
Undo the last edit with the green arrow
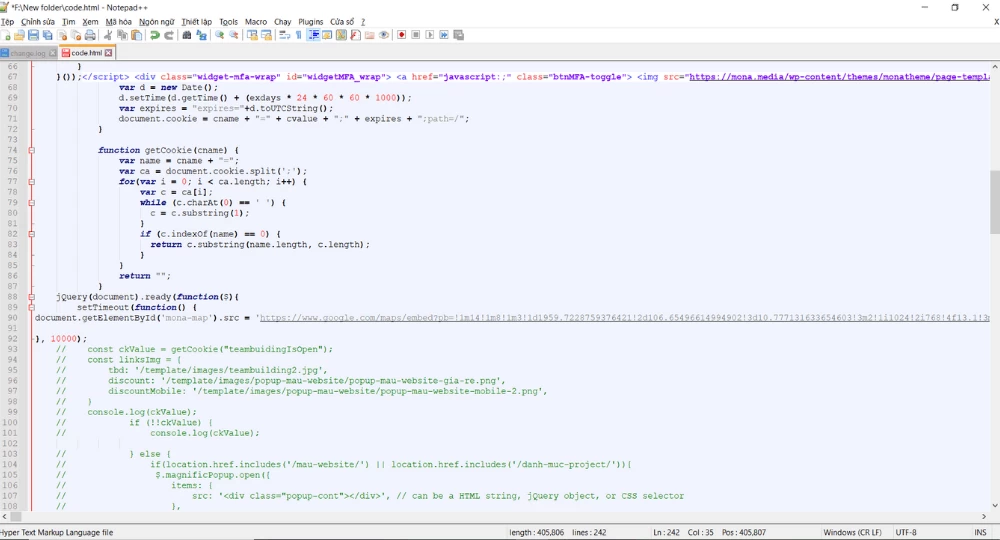pyautogui.click(x=154, y=35)
